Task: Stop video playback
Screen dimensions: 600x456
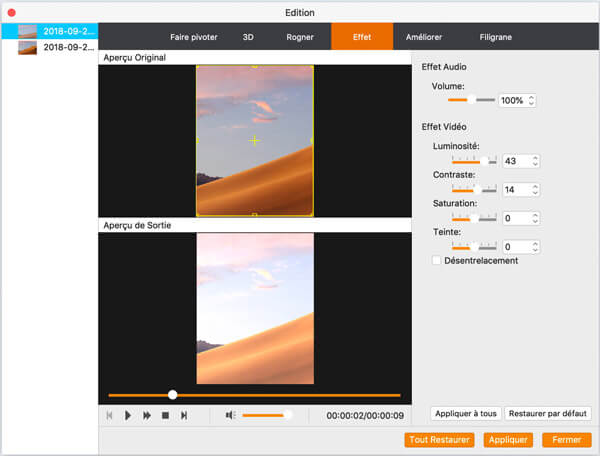Action: tap(165, 415)
